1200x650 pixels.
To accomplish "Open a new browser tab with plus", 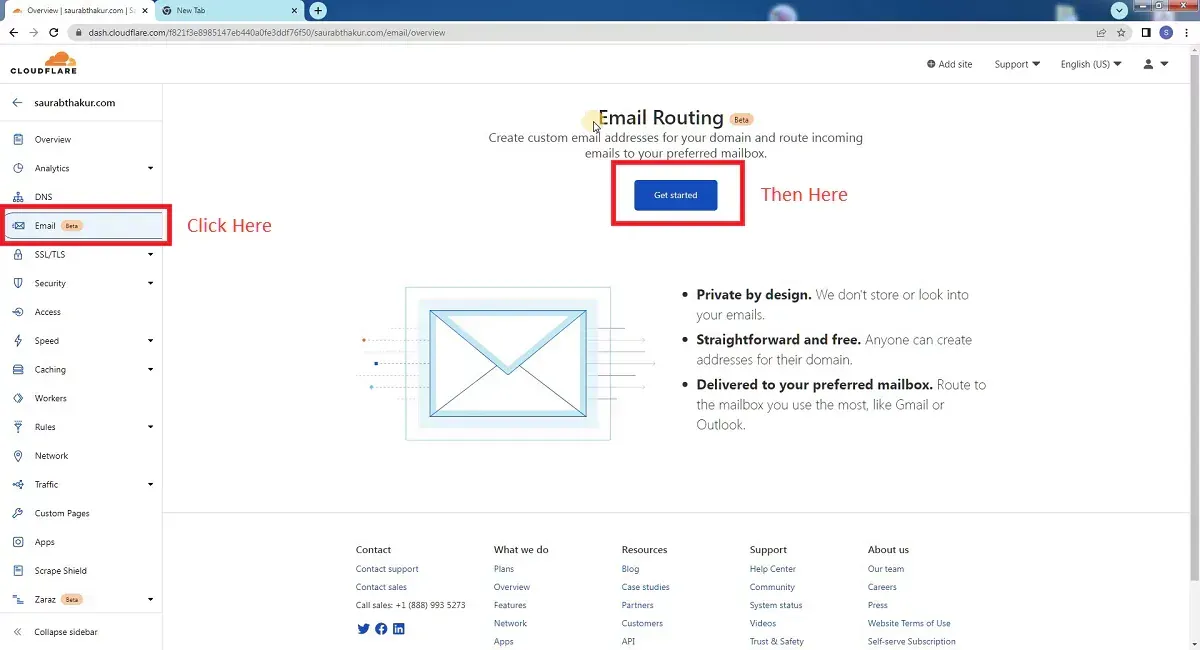I will click(318, 10).
